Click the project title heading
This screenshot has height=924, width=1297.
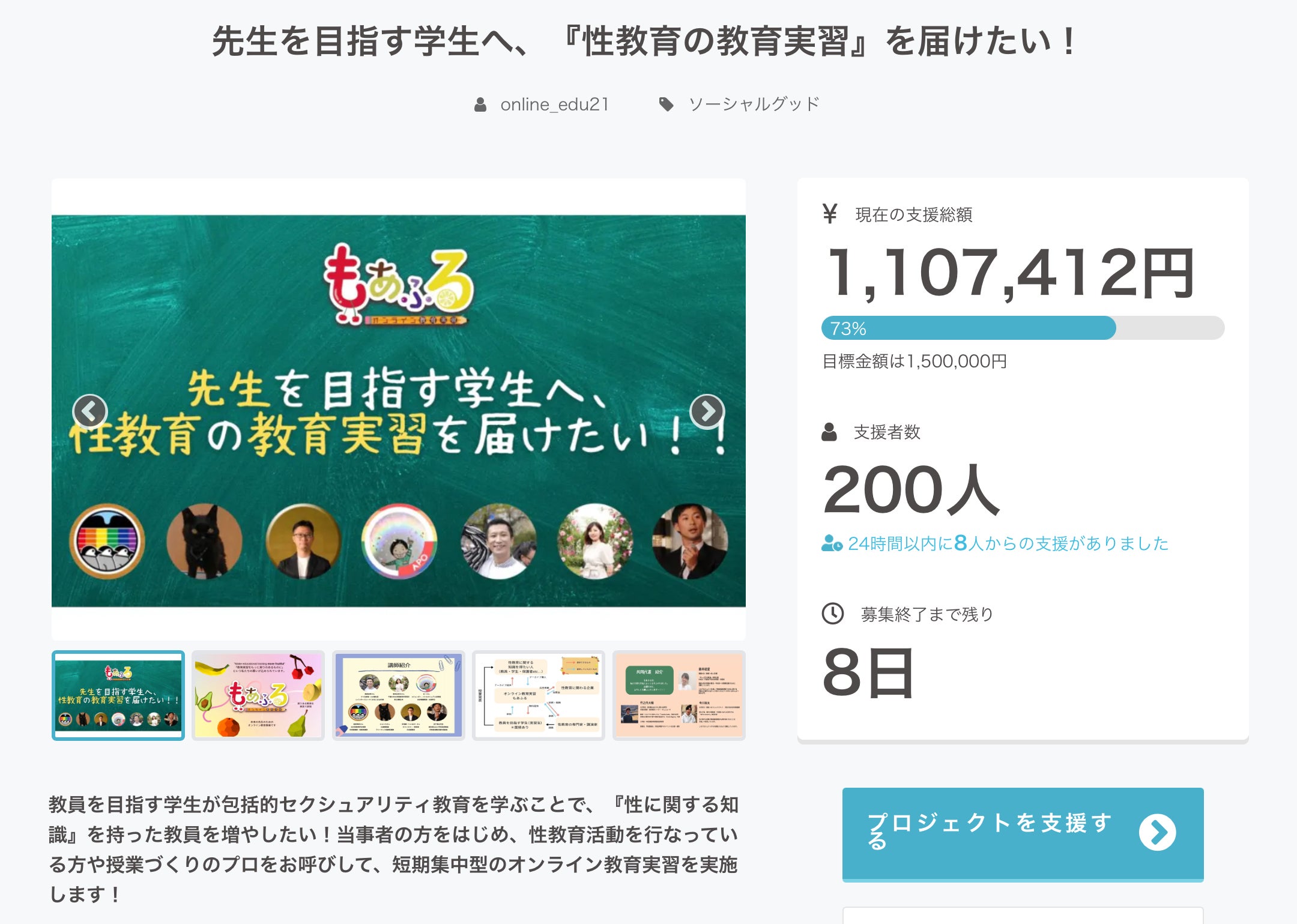[645, 41]
